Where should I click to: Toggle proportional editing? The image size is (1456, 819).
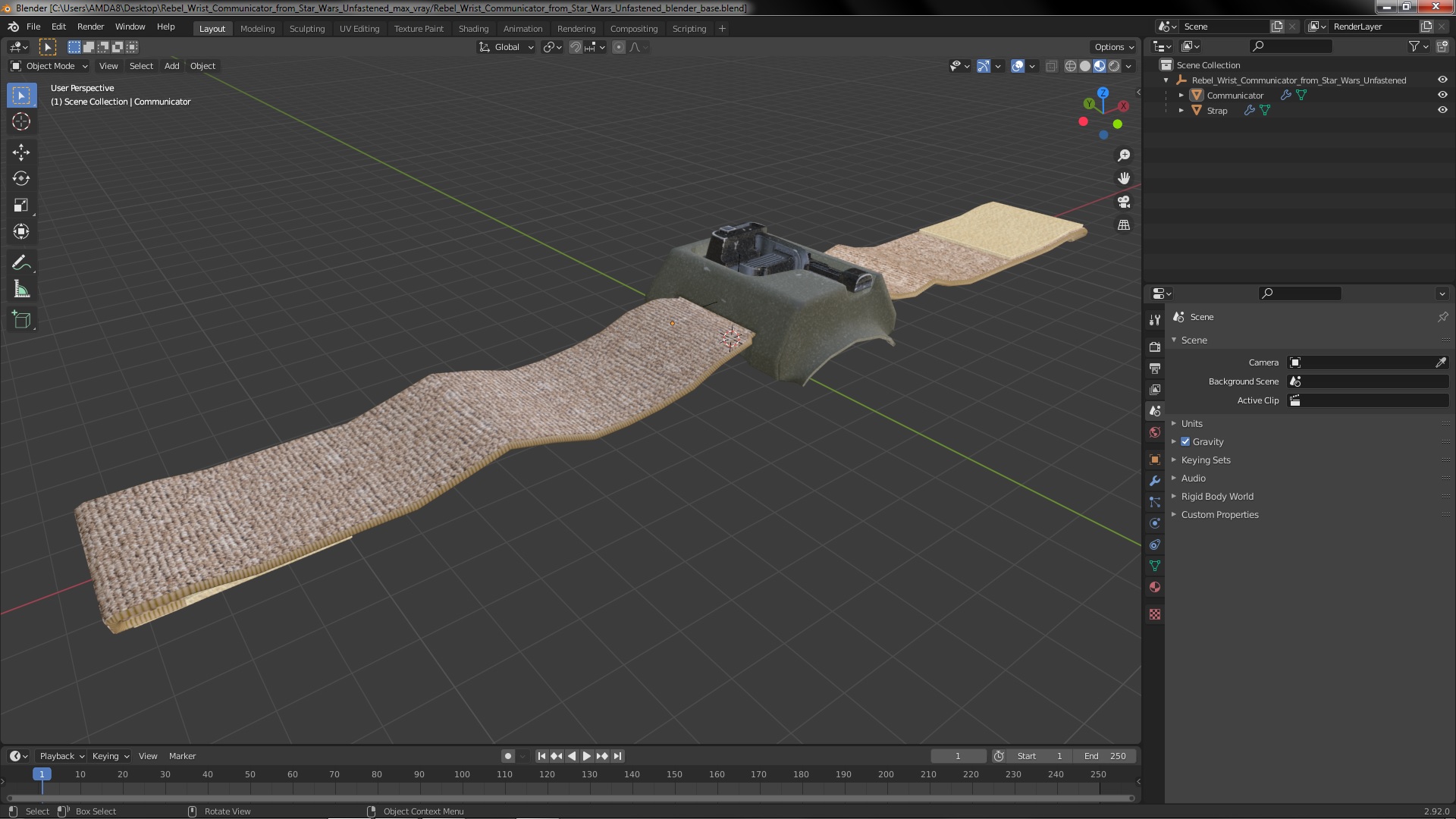pos(619,47)
